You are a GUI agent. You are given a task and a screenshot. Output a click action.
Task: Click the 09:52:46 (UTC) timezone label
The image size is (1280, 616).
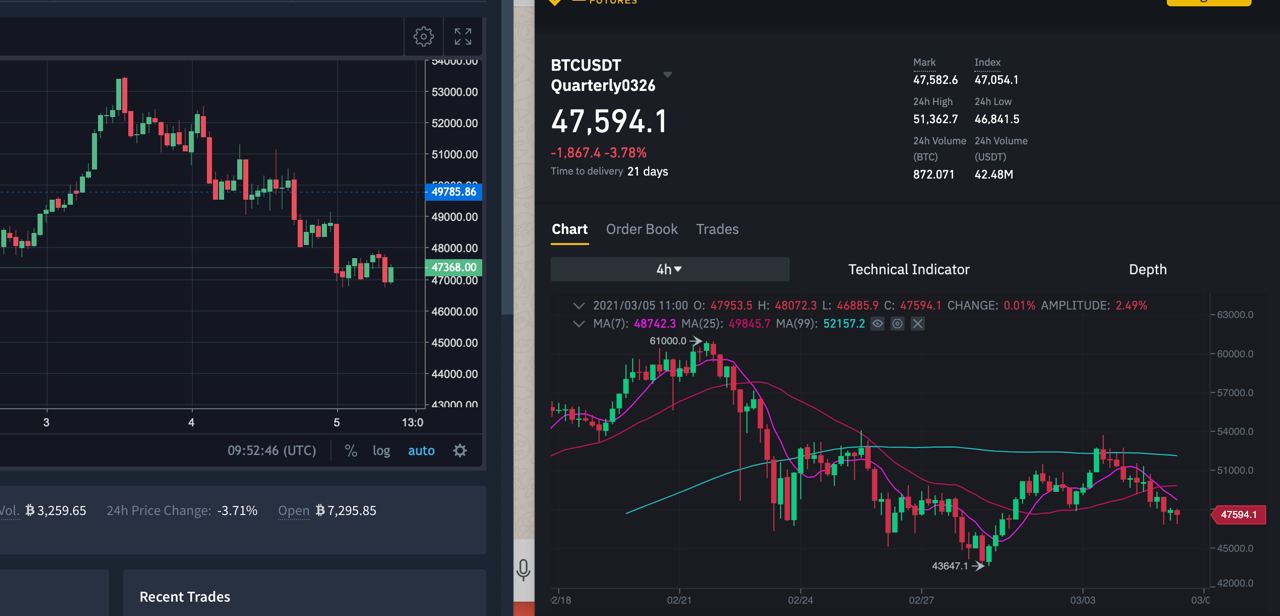click(x=272, y=451)
